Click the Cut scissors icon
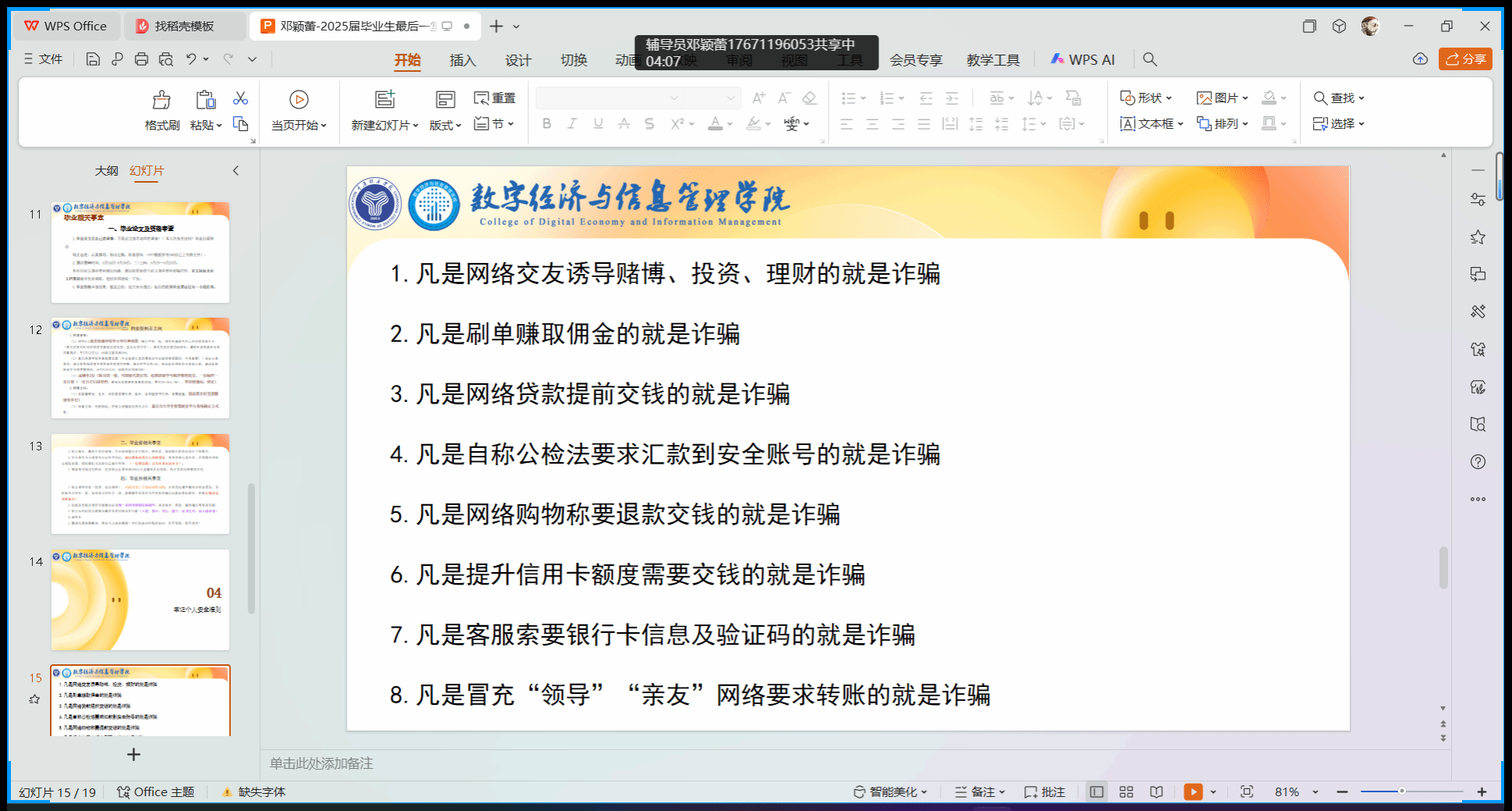 coord(240,98)
